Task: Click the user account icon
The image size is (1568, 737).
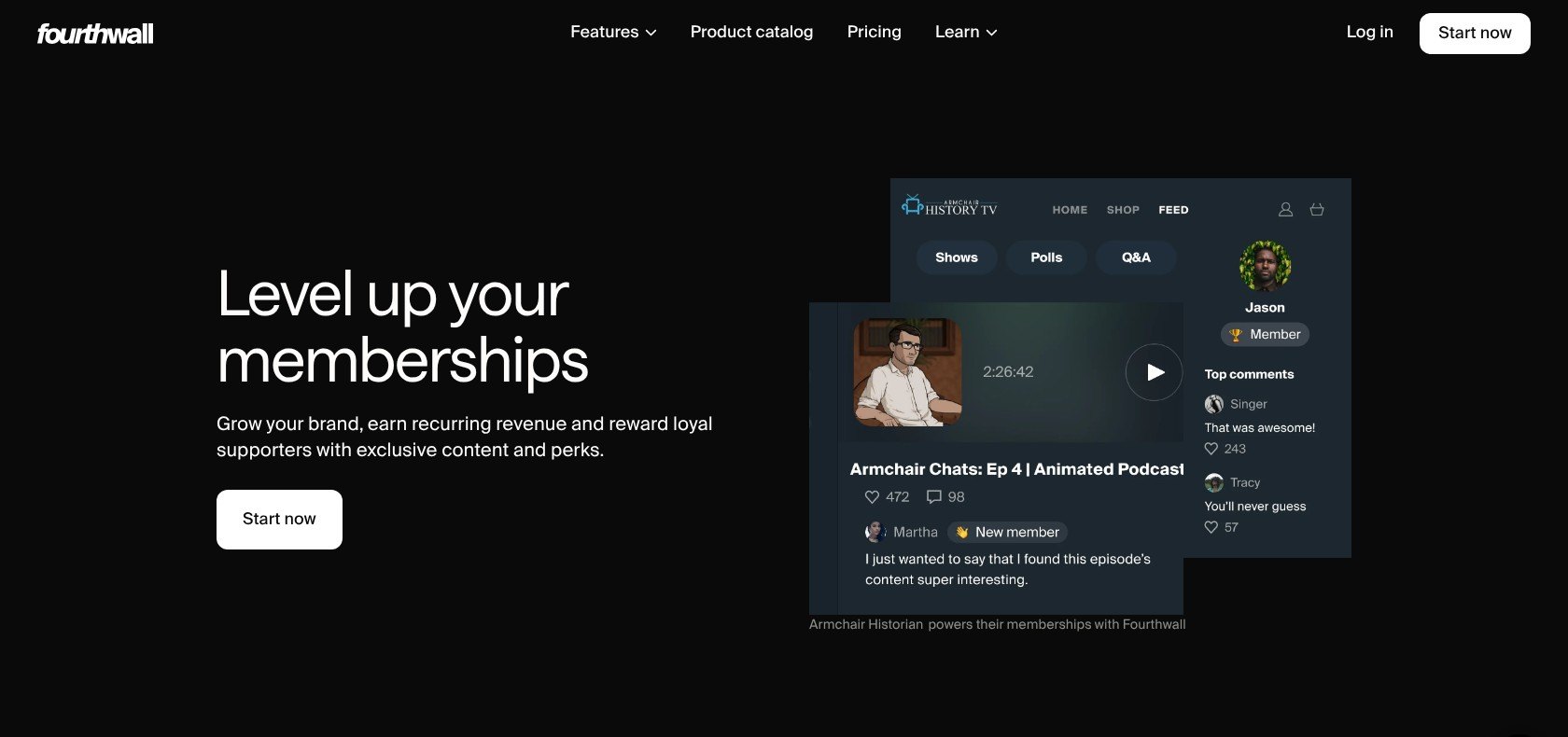Action: tap(1285, 210)
